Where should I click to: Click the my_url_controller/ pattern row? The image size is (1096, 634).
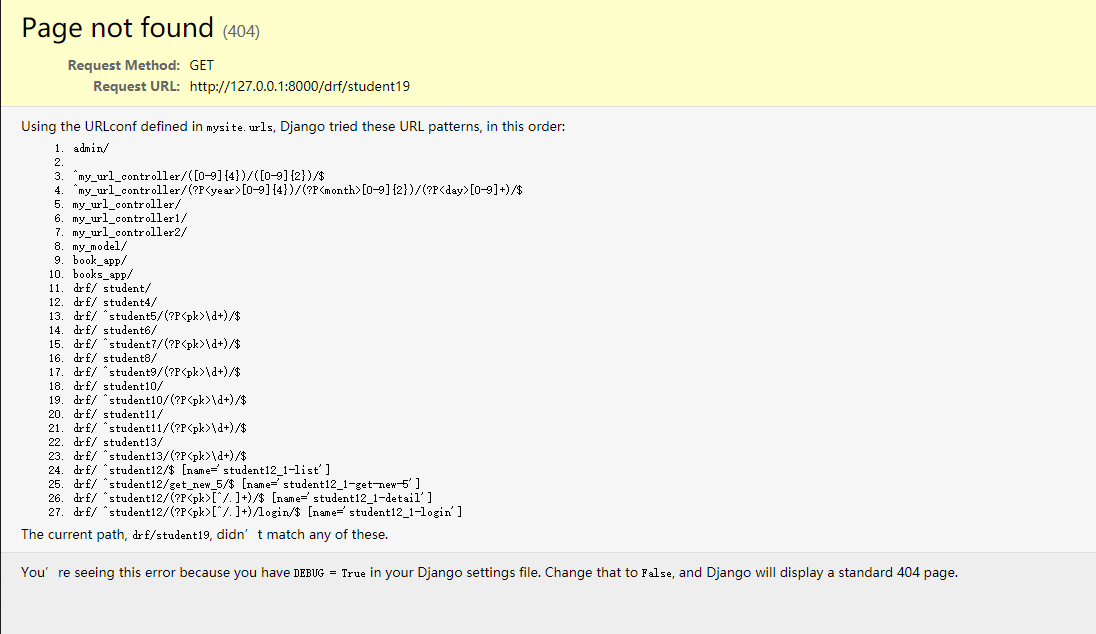[127, 204]
